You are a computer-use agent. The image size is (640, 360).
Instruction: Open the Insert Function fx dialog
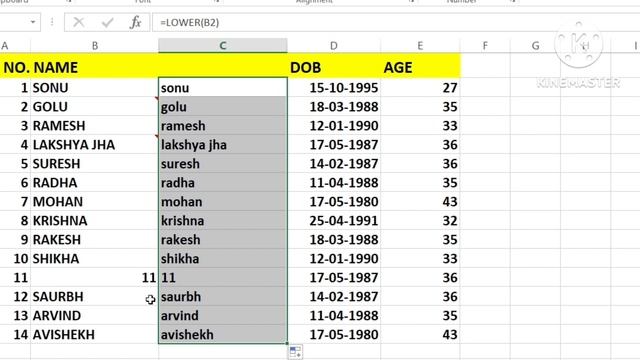pyautogui.click(x=136, y=22)
